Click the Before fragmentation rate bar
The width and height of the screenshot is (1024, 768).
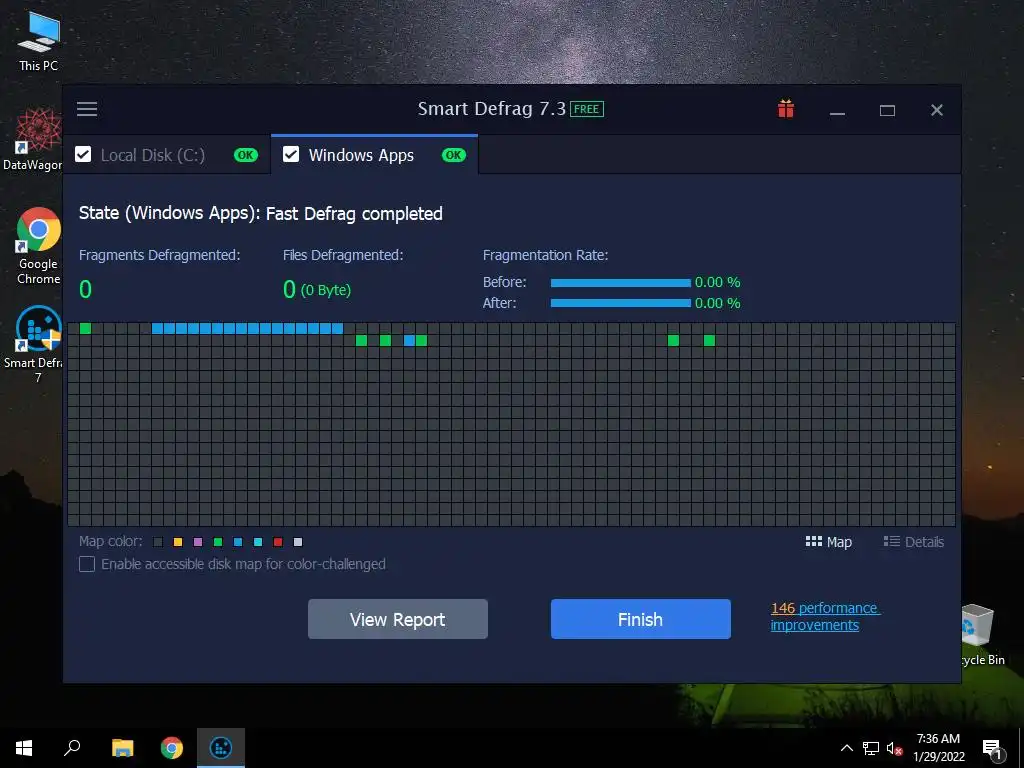click(x=620, y=283)
